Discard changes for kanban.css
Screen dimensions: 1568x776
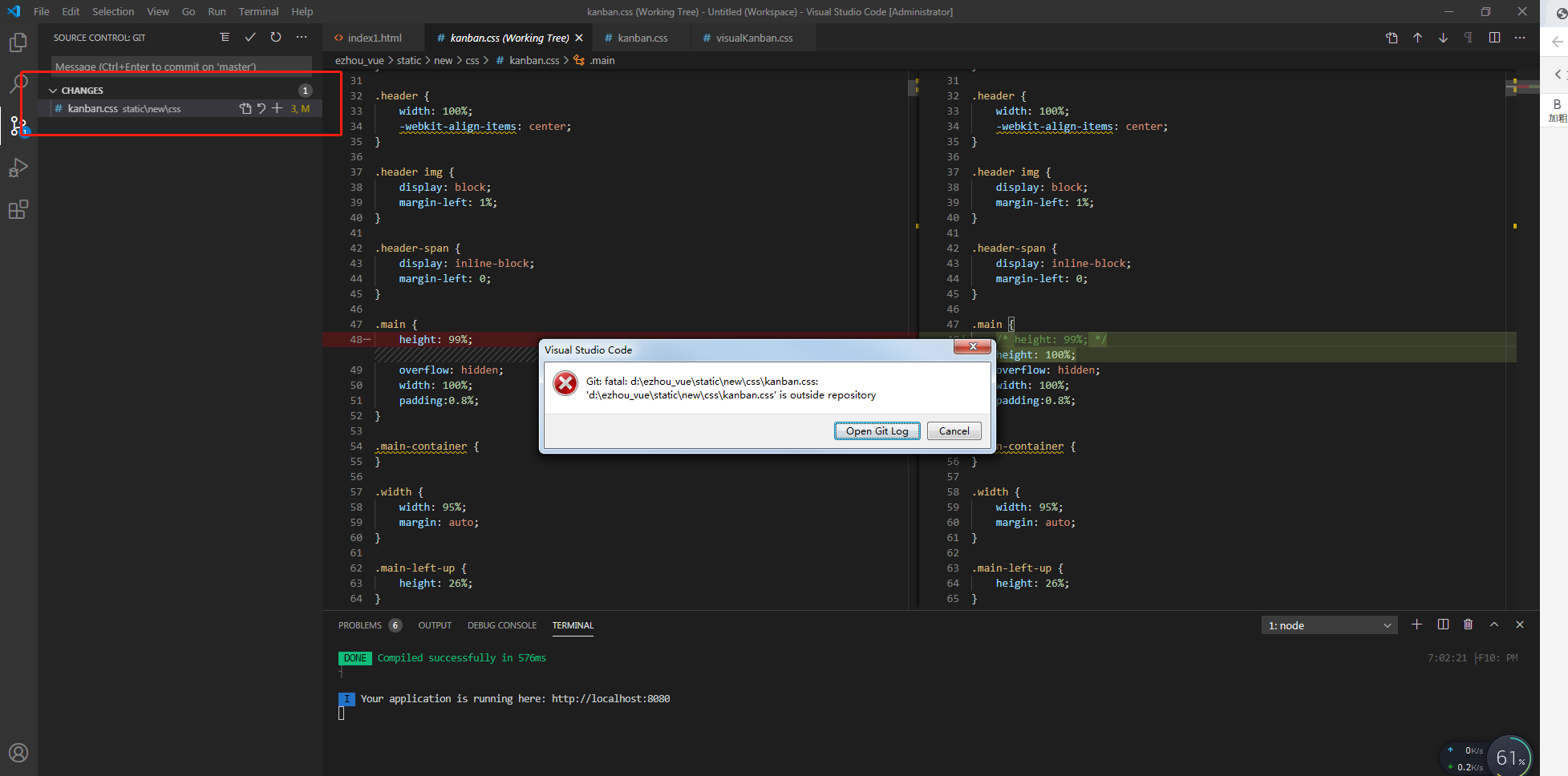tap(261, 108)
